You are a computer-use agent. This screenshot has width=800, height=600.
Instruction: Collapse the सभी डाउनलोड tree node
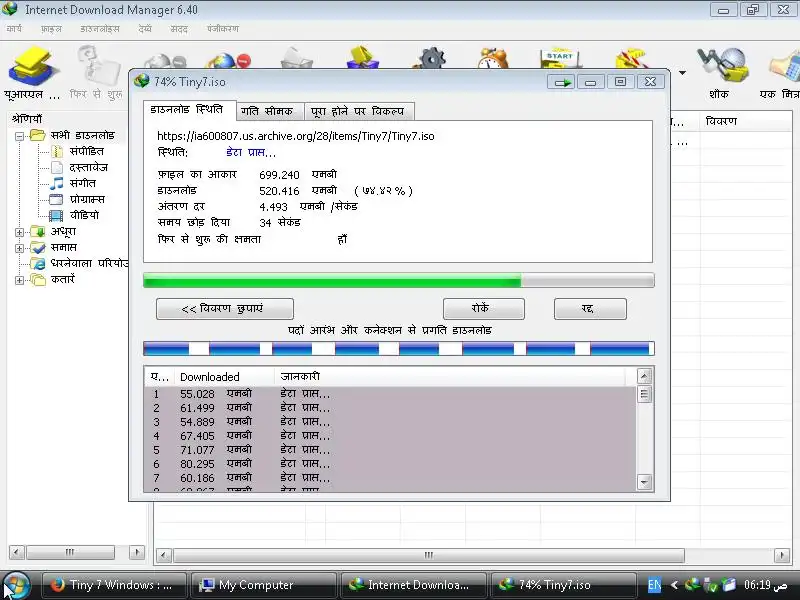click(19, 136)
